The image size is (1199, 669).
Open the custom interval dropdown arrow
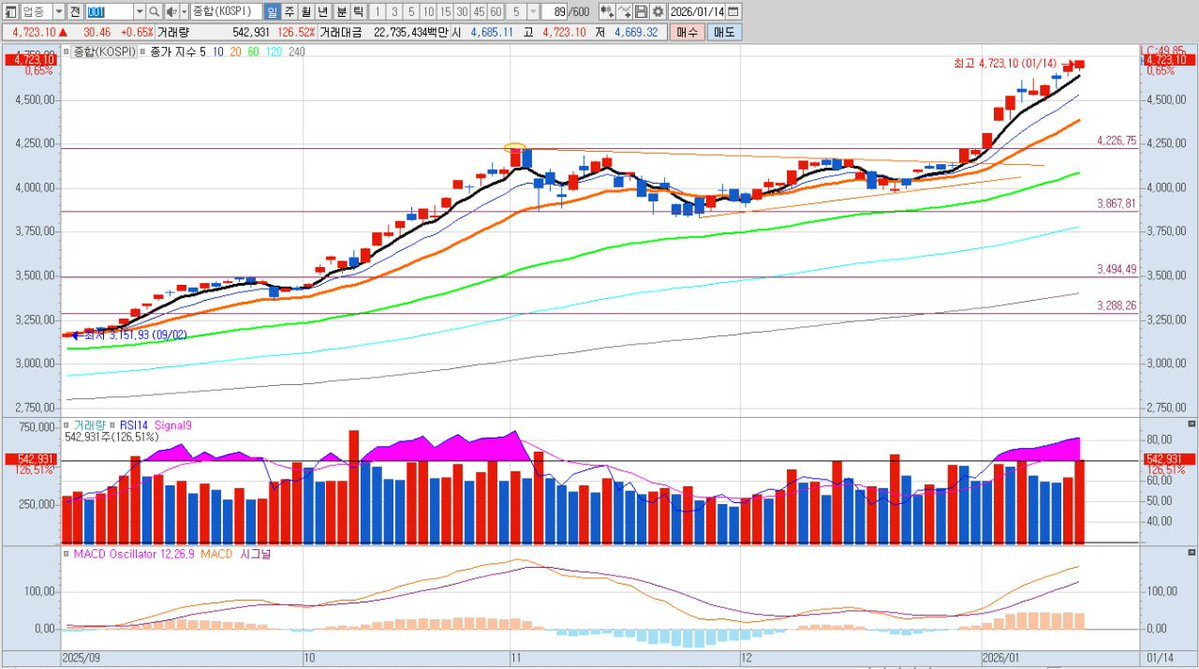click(x=533, y=11)
